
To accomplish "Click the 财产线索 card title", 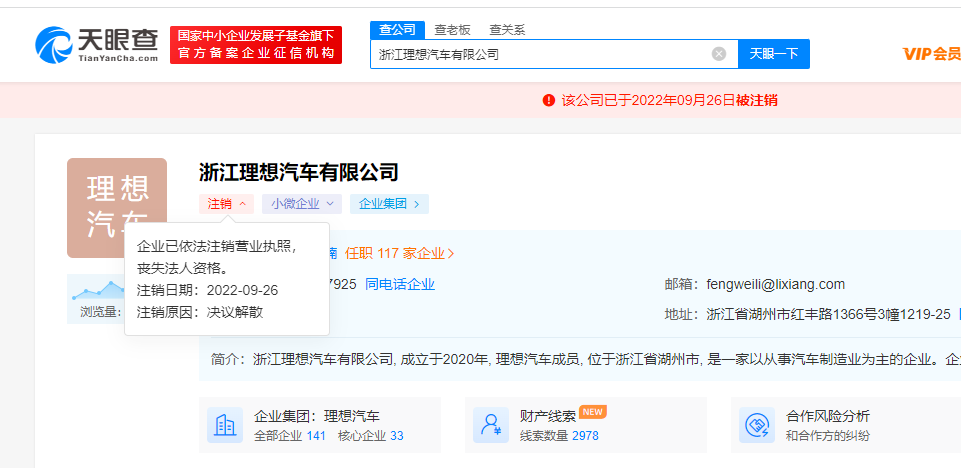I will point(548,417).
